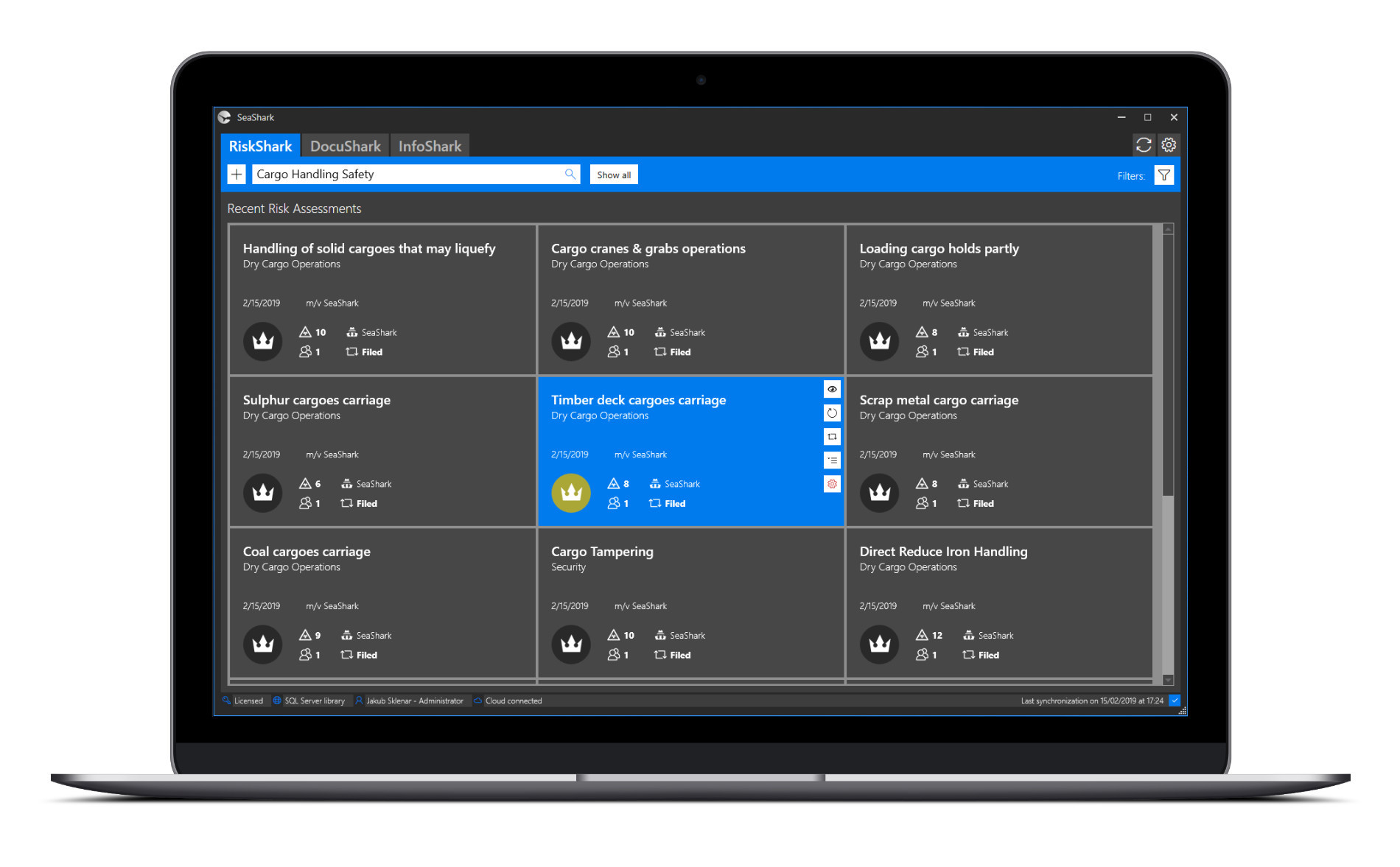Click Last synchronization timestamp text
Screen dimensions: 1400x867
click(1092, 701)
